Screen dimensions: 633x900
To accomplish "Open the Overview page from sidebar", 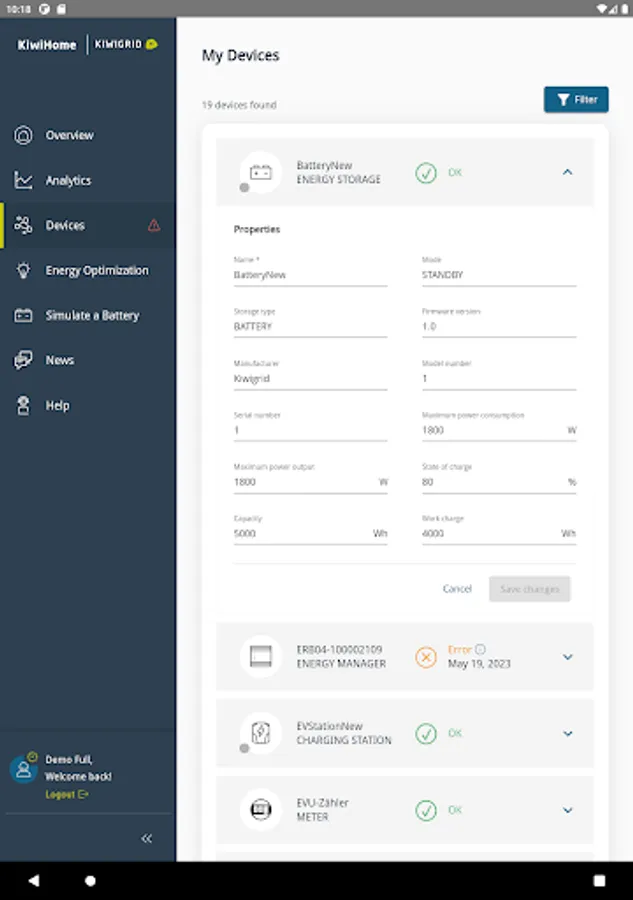I will tap(88, 135).
